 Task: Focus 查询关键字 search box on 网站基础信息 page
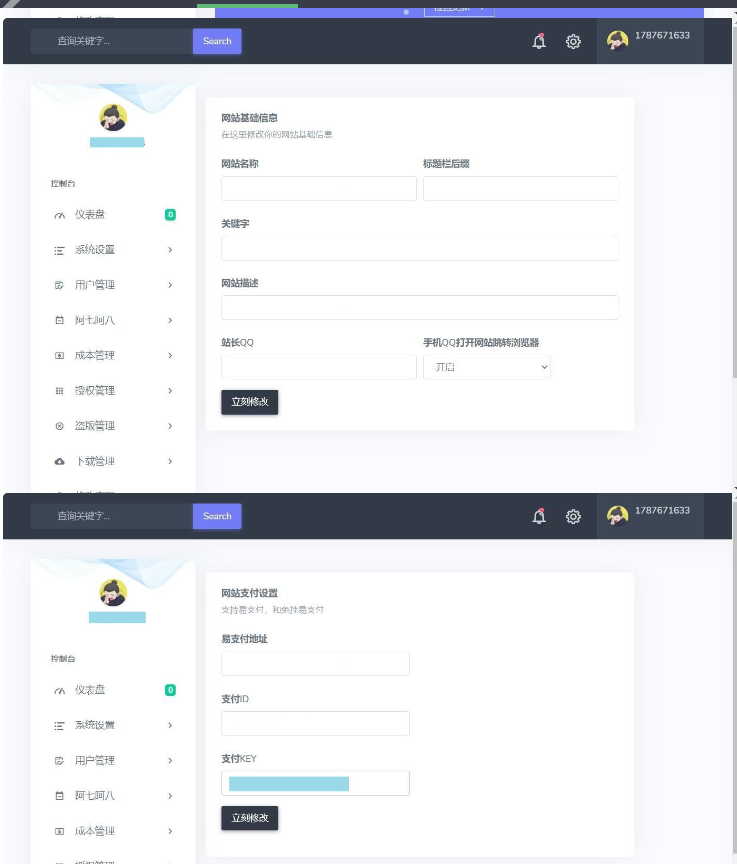(x=112, y=41)
